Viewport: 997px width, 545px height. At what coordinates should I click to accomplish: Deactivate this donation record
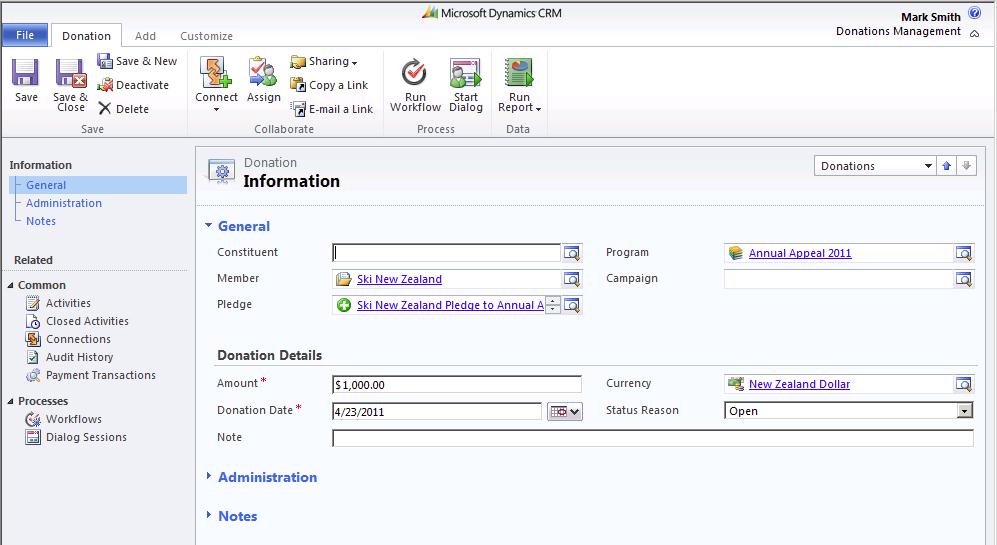(x=134, y=85)
